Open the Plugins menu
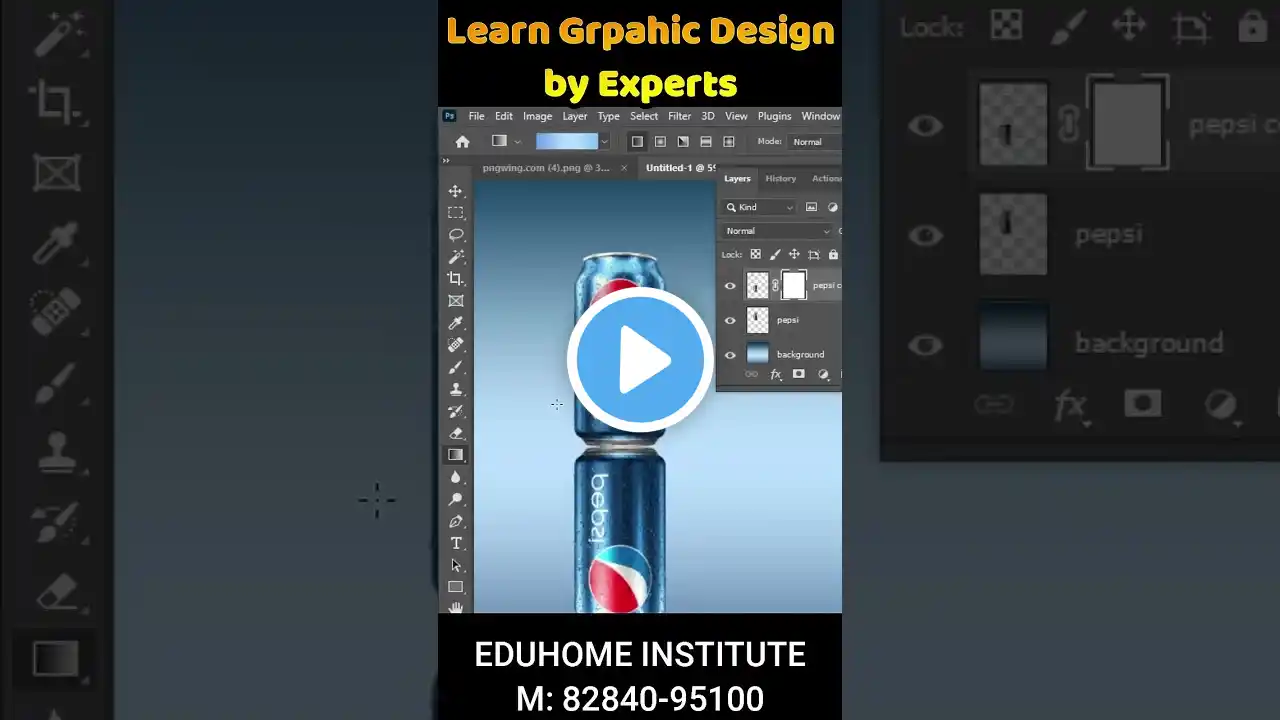The width and height of the screenshot is (1280, 720). pyautogui.click(x=775, y=116)
